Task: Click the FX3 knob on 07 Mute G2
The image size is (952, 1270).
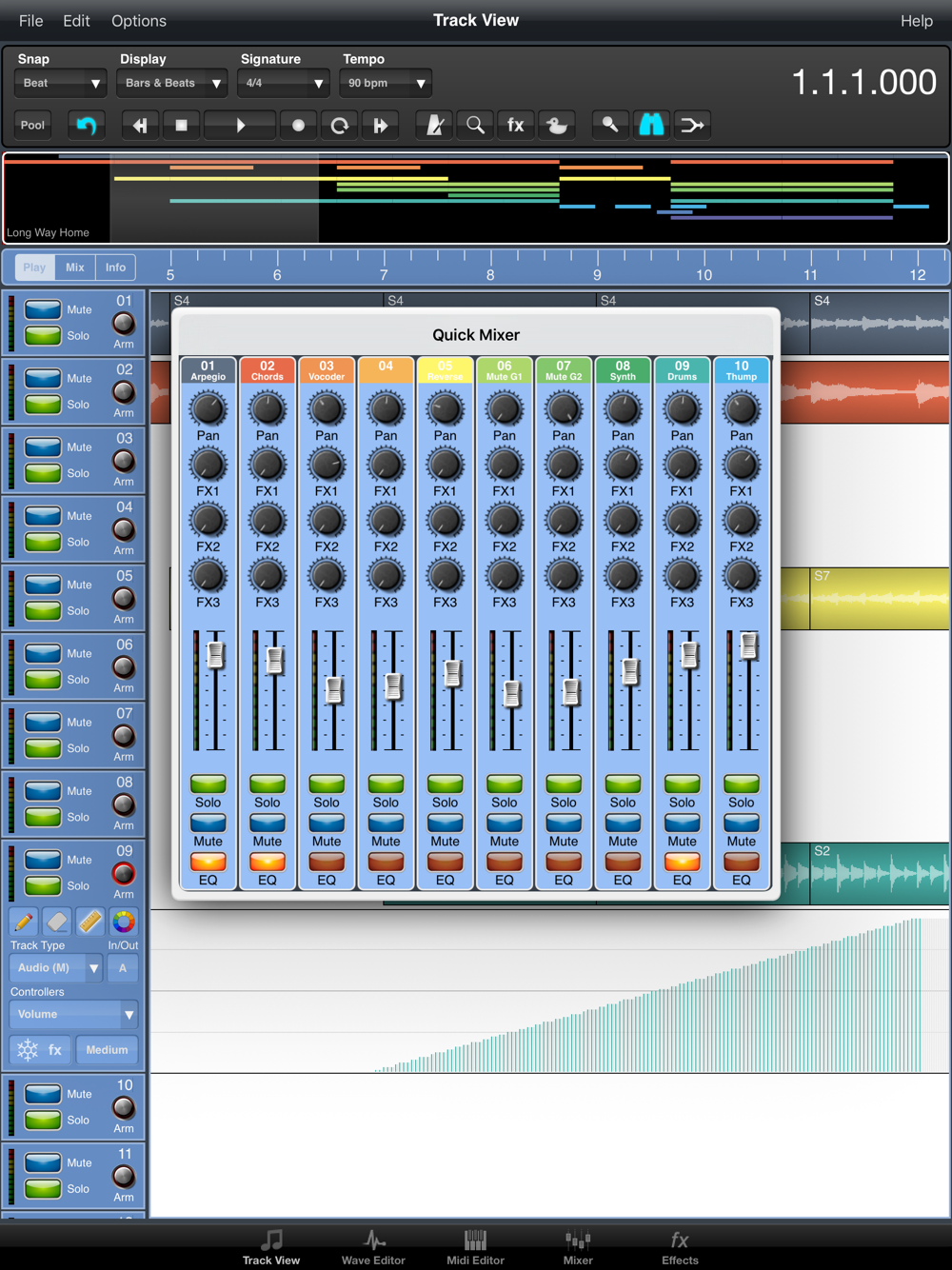Action: [x=564, y=576]
